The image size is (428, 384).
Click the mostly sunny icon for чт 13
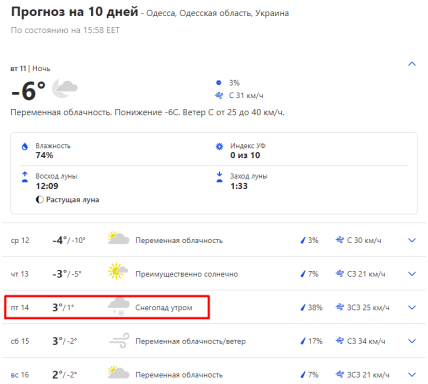pyautogui.click(x=118, y=271)
